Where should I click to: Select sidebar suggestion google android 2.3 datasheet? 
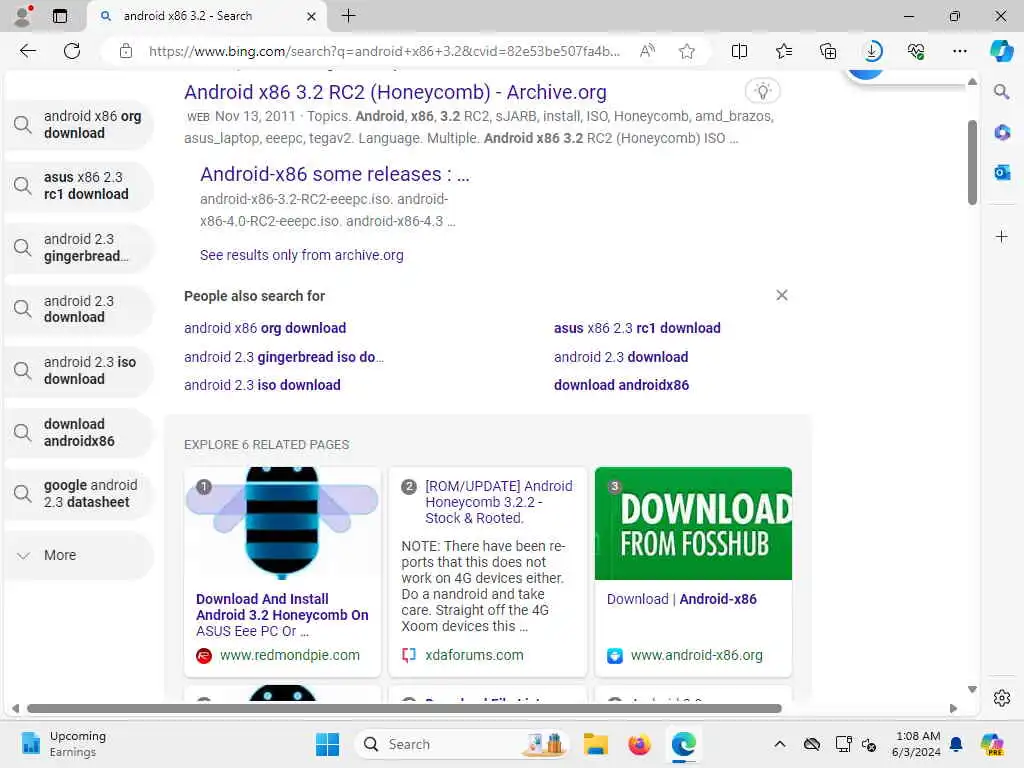point(78,494)
